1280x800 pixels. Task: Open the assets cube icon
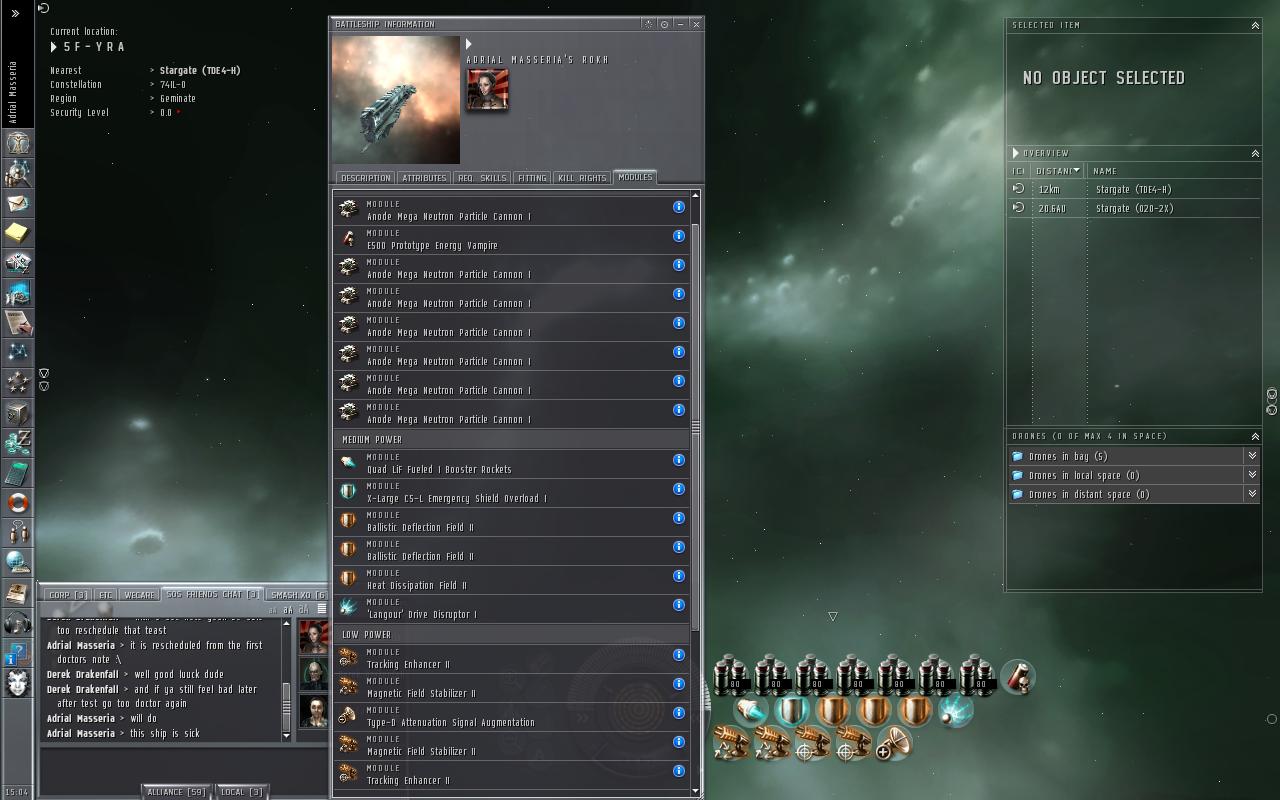(17, 412)
